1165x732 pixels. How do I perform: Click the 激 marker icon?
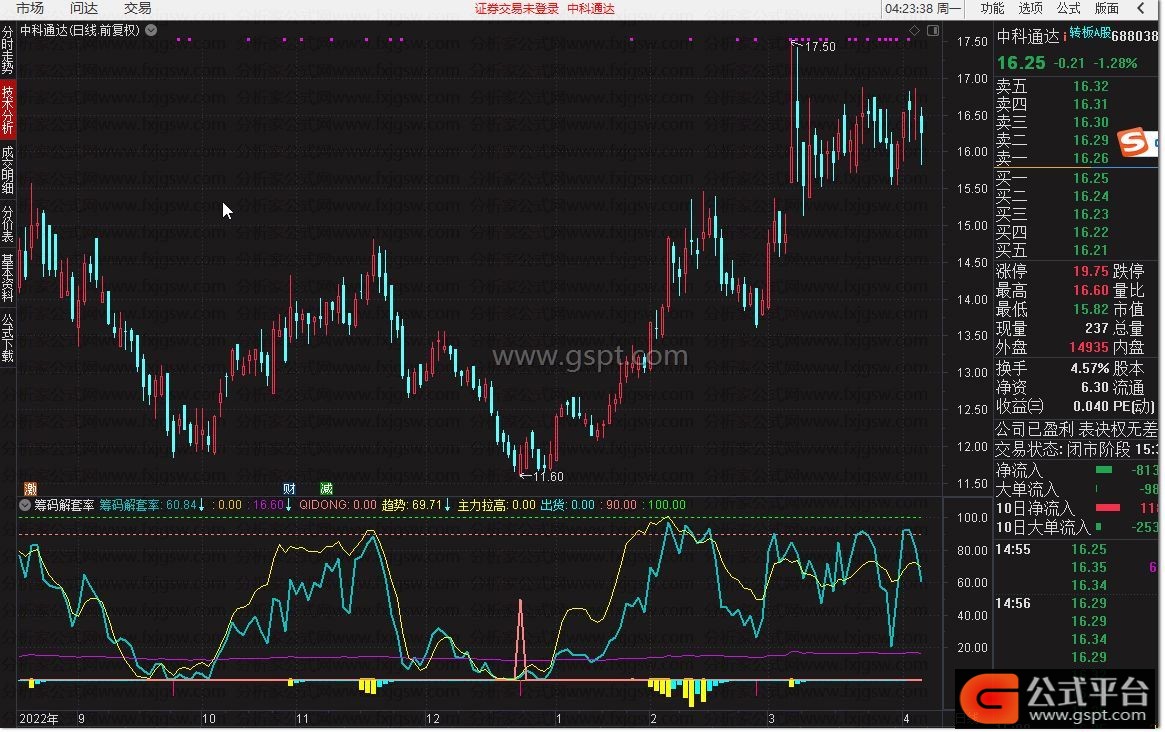[x=30, y=488]
